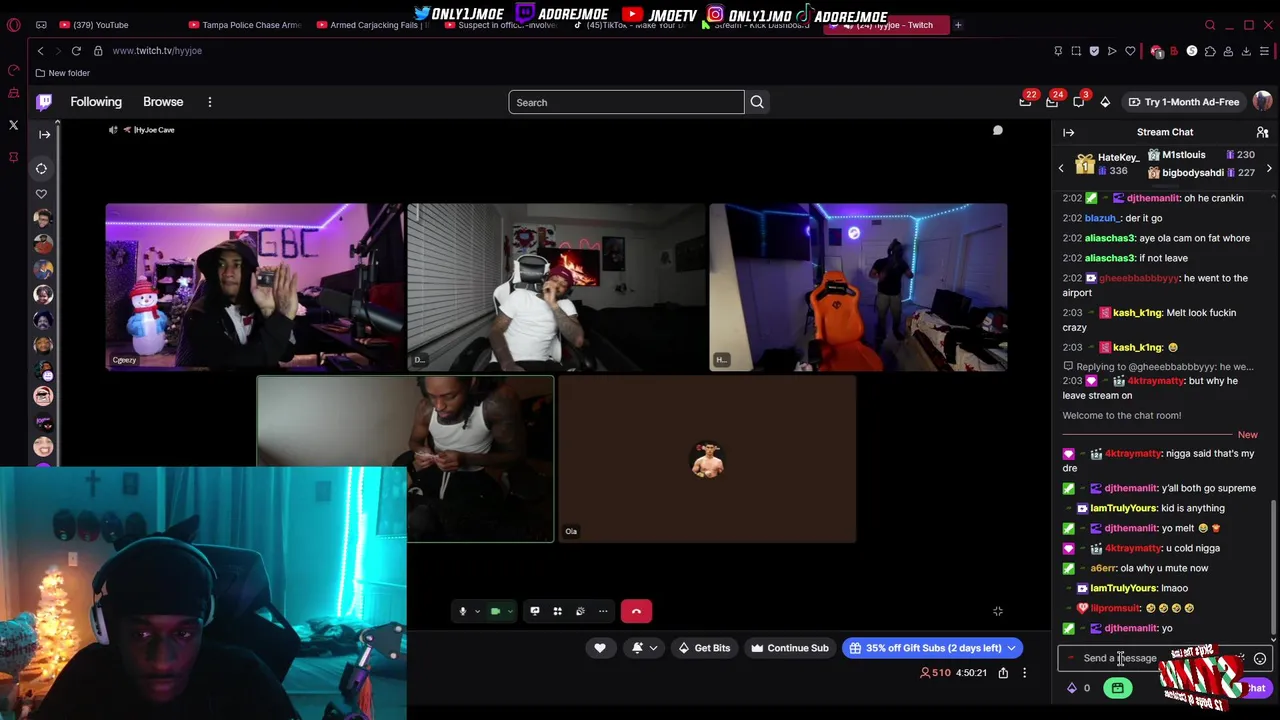Go back with the browser back arrow
Image resolution: width=1280 pixels, height=720 pixels.
click(x=40, y=51)
